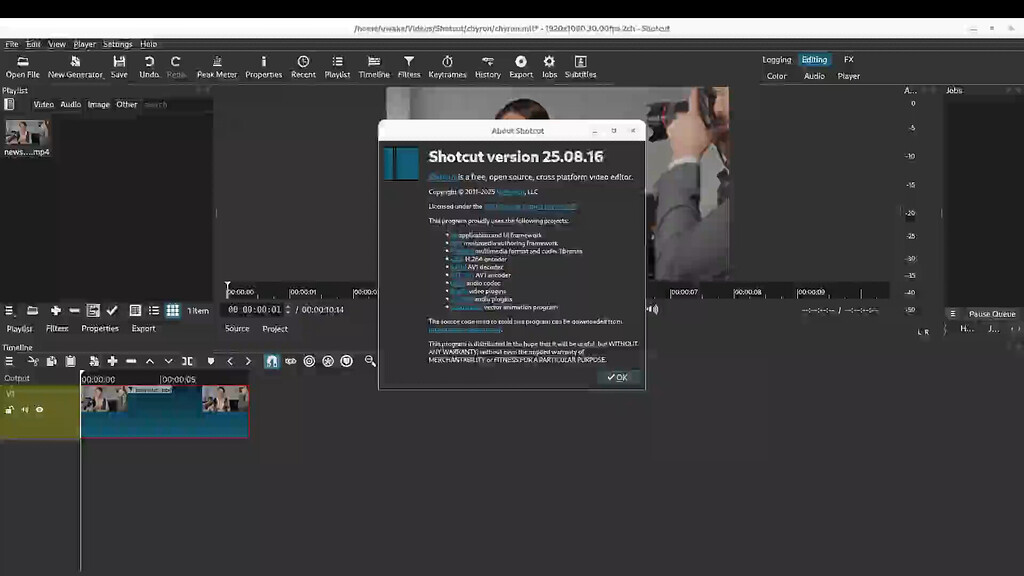This screenshot has height=576, width=1024.
Task: Hide the V1 track video
Action: click(39, 409)
